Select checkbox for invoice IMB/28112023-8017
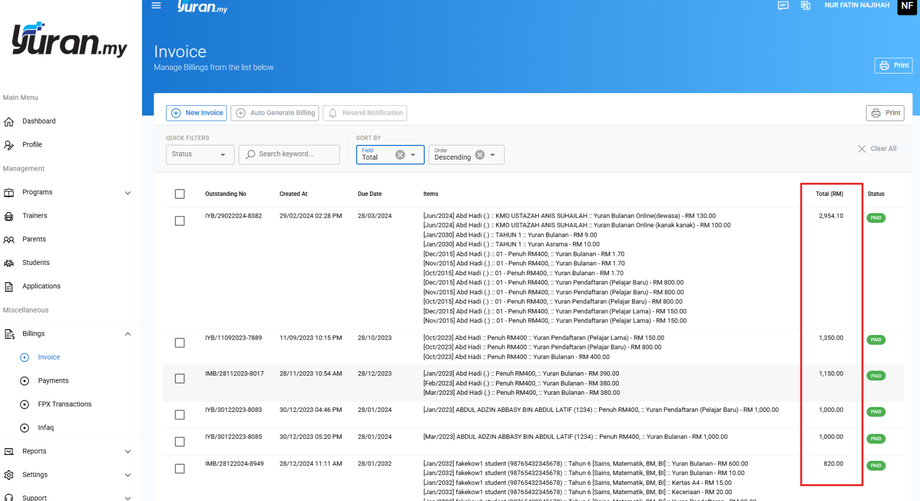The image size is (920, 501). click(x=180, y=379)
